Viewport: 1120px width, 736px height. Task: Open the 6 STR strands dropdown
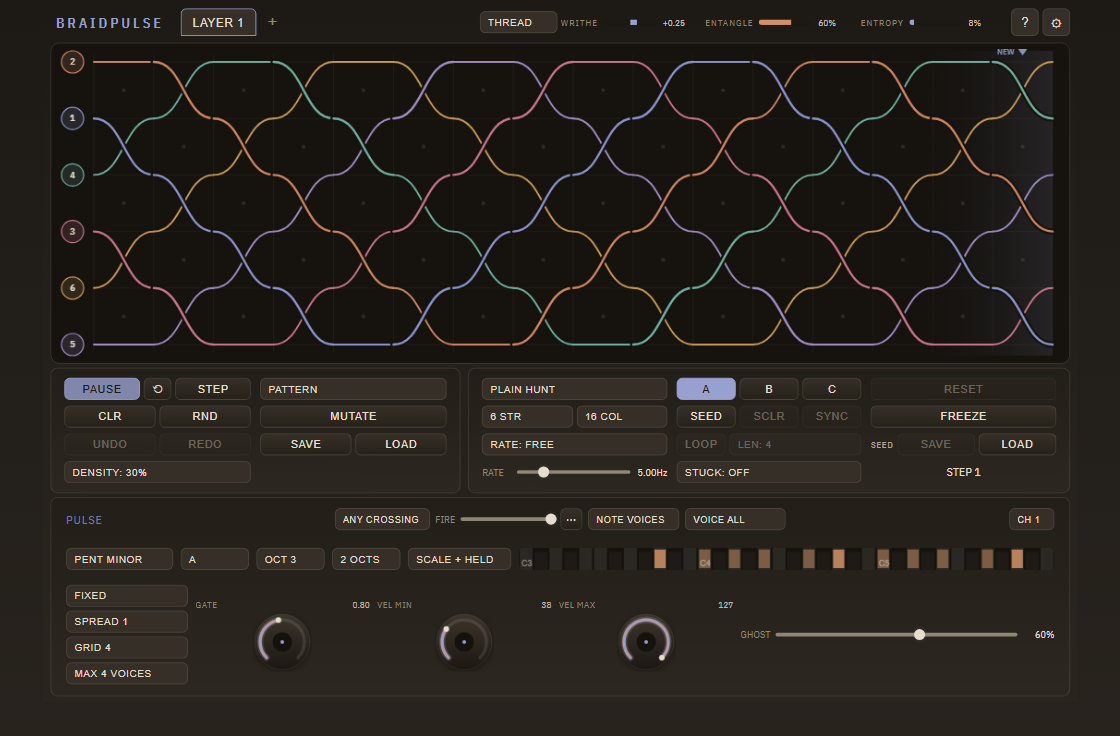coord(527,416)
